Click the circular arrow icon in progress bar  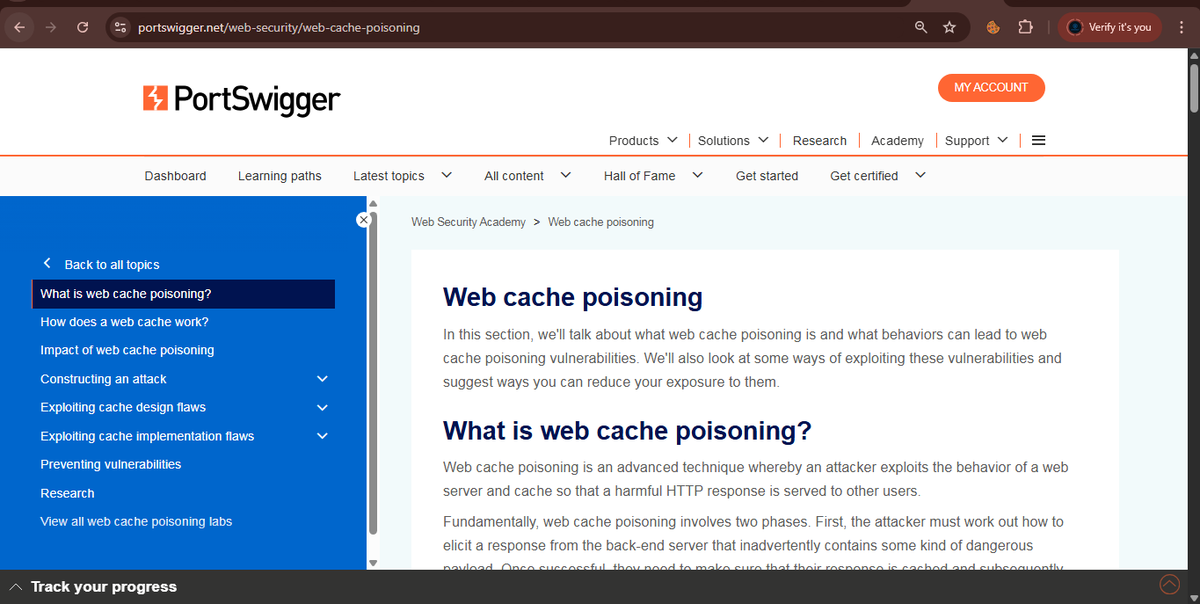pos(1169,584)
